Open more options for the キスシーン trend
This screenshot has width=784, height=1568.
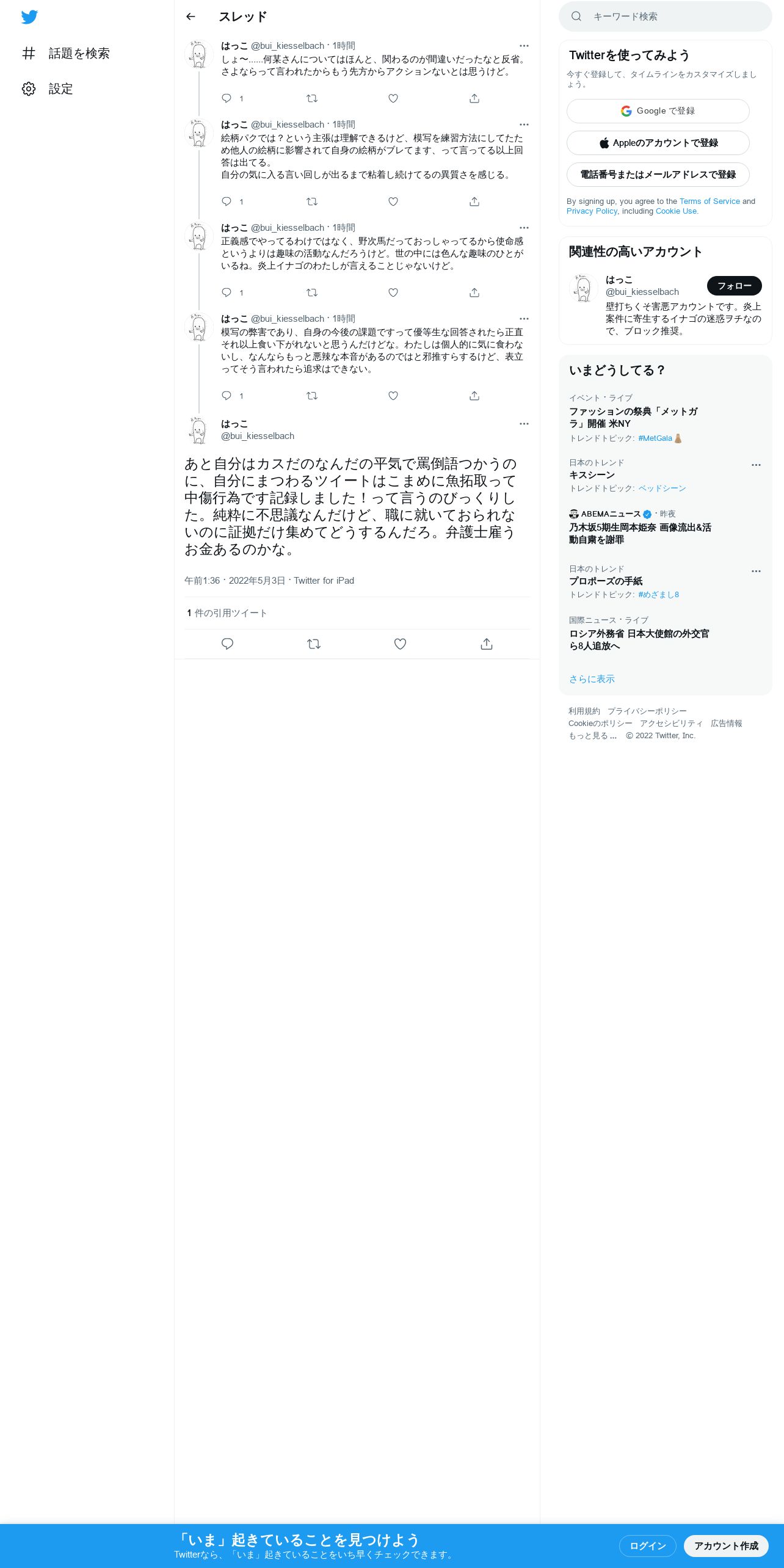tap(756, 465)
